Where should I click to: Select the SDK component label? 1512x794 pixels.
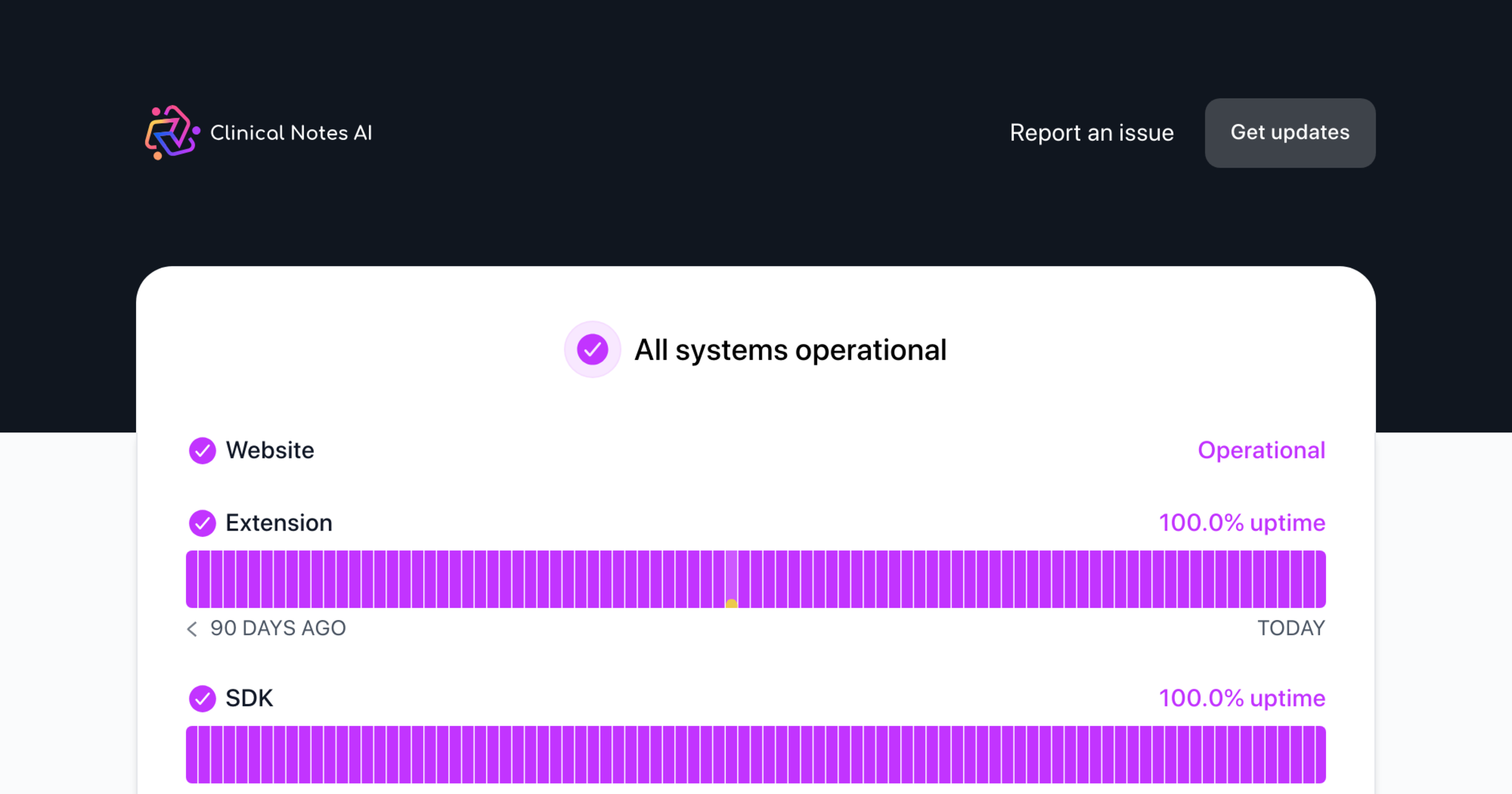249,698
